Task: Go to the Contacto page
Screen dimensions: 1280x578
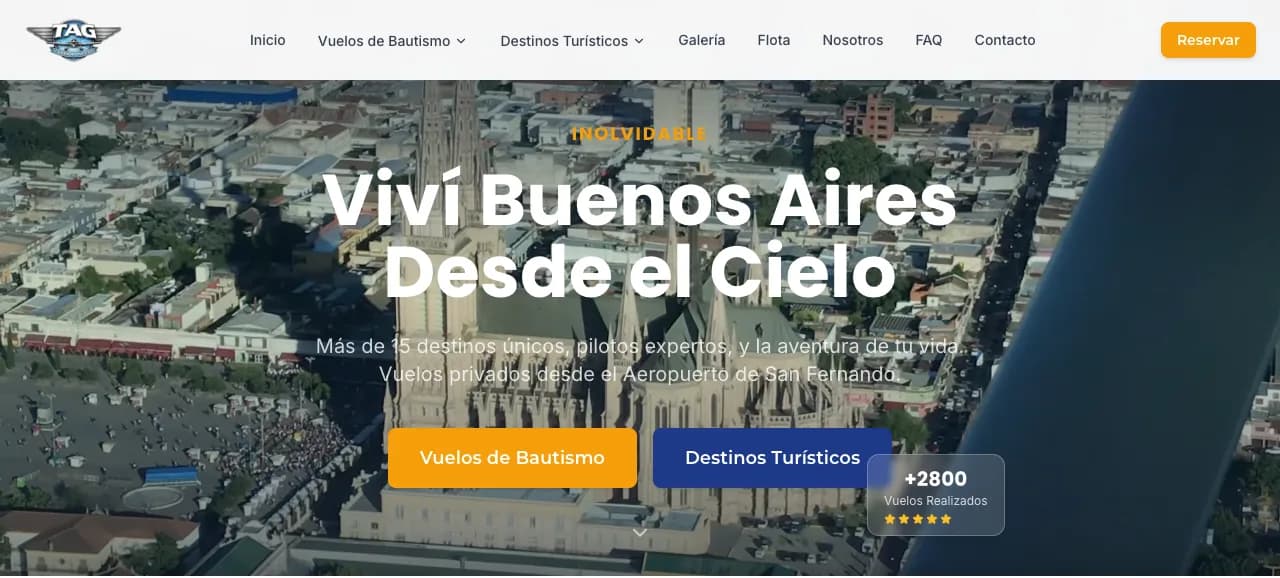Action: tap(1005, 40)
